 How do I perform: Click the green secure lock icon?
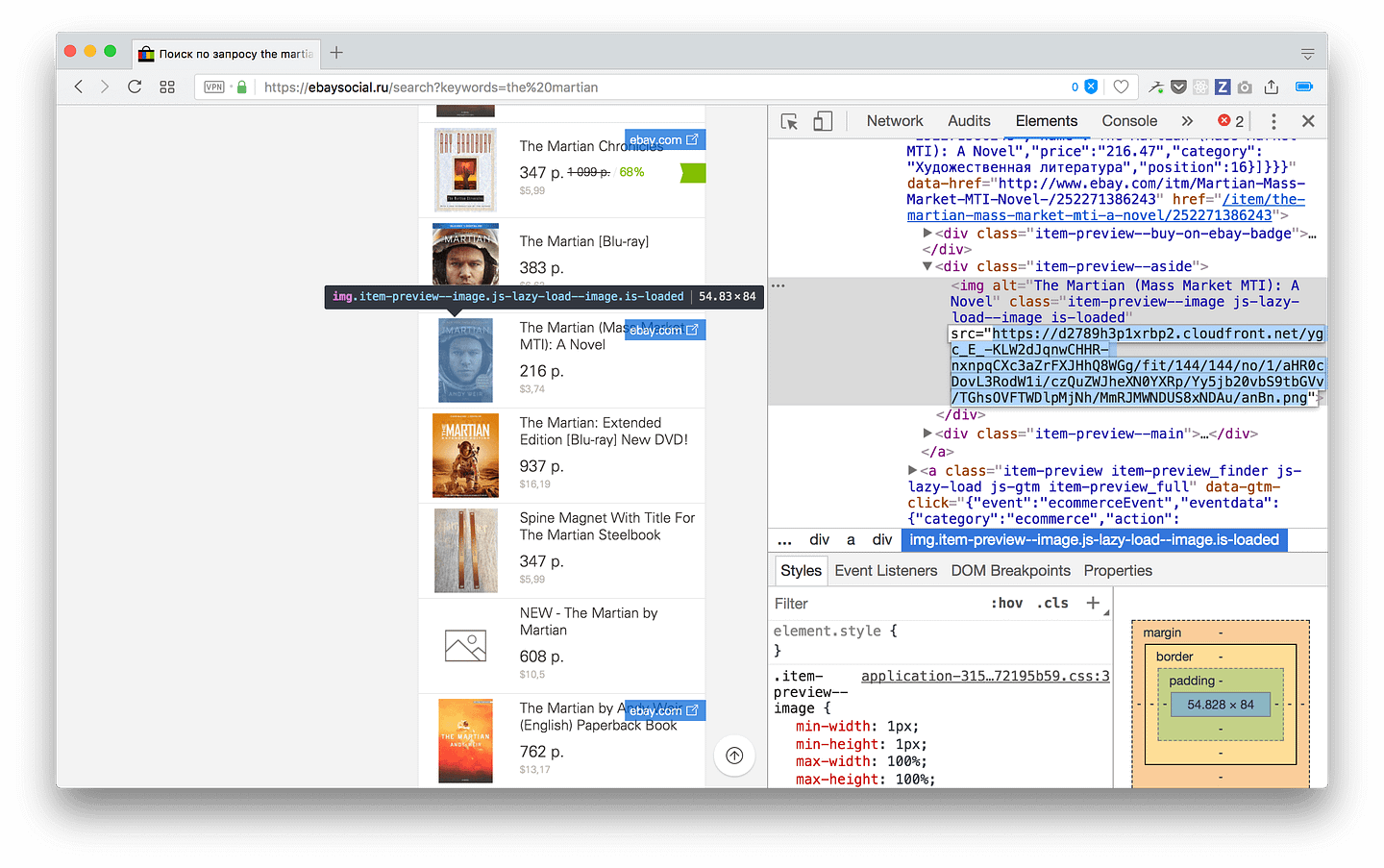[x=242, y=87]
